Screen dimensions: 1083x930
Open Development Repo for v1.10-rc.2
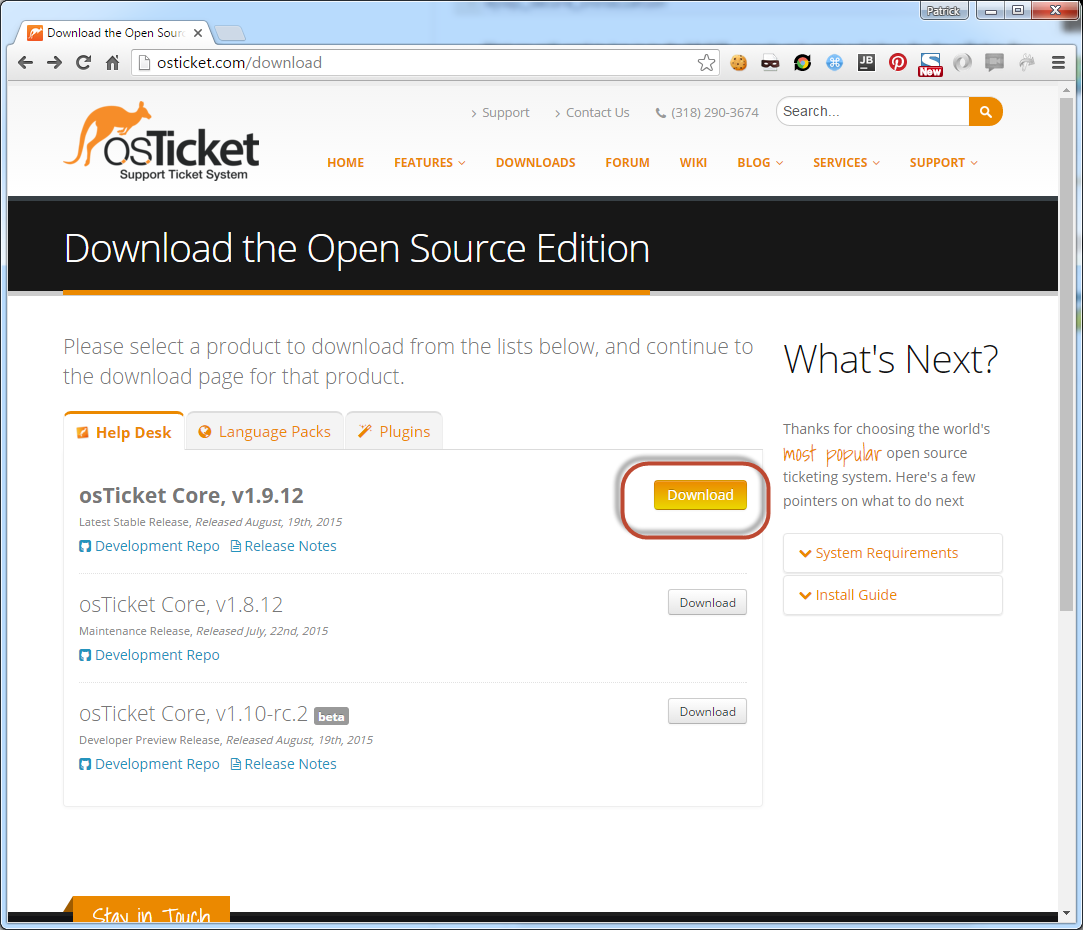coord(149,764)
